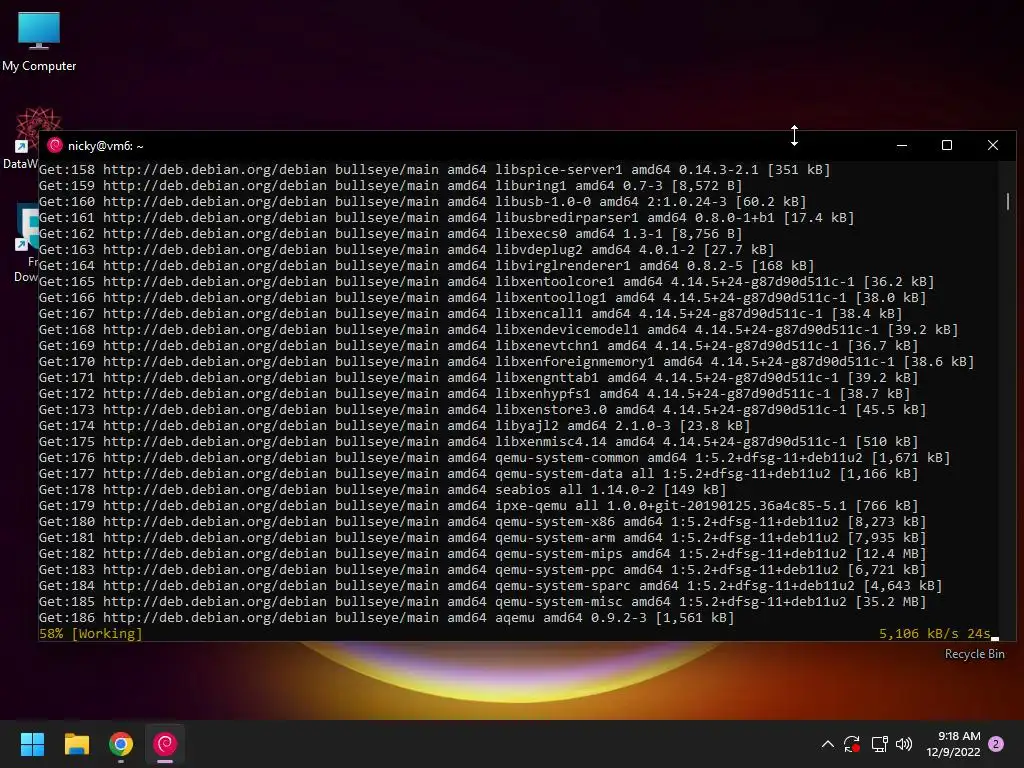
Task: Click the Get:179 ipxe-qemu line
Action: point(479,505)
